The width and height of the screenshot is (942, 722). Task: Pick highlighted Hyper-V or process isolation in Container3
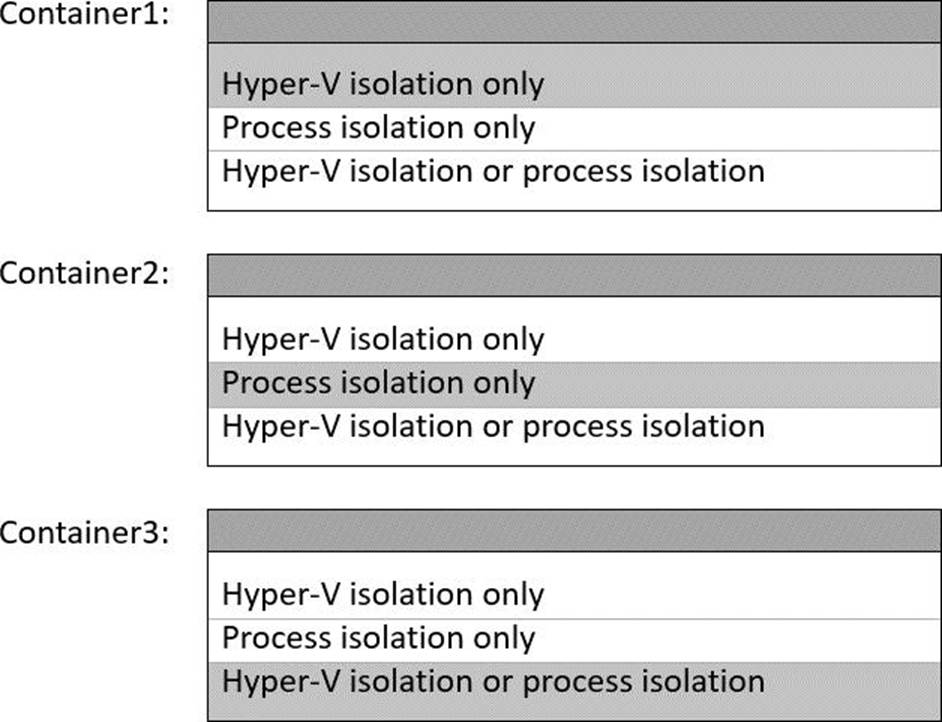[574, 683]
